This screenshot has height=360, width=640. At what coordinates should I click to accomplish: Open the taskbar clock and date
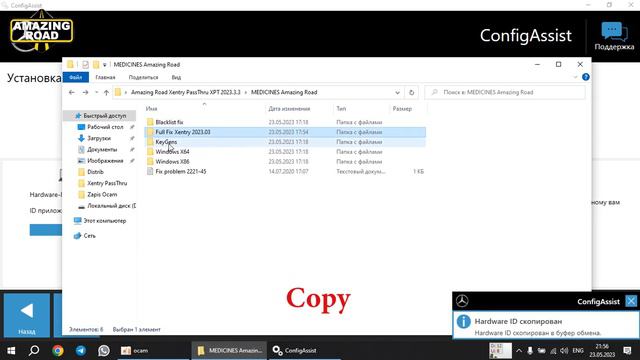[x=602, y=351]
